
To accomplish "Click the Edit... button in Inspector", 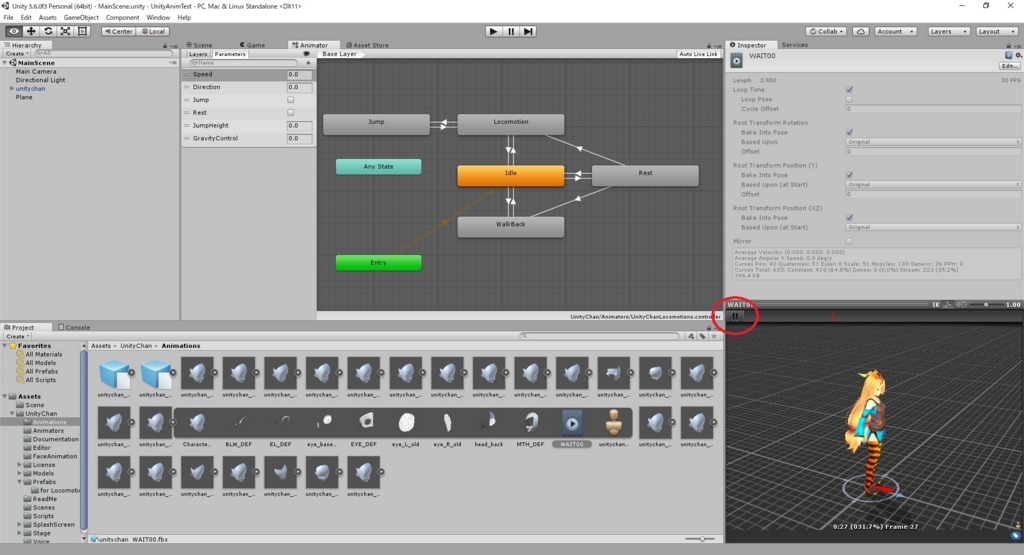I will 1009,66.
